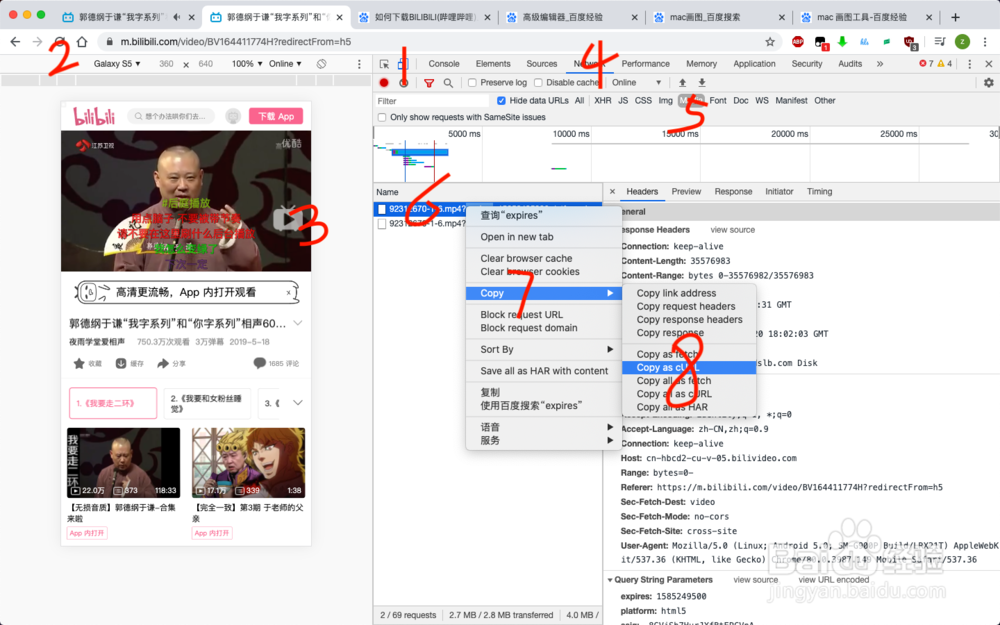Open the browser home page icon
This screenshot has height=625, width=1000.
pos(82,42)
